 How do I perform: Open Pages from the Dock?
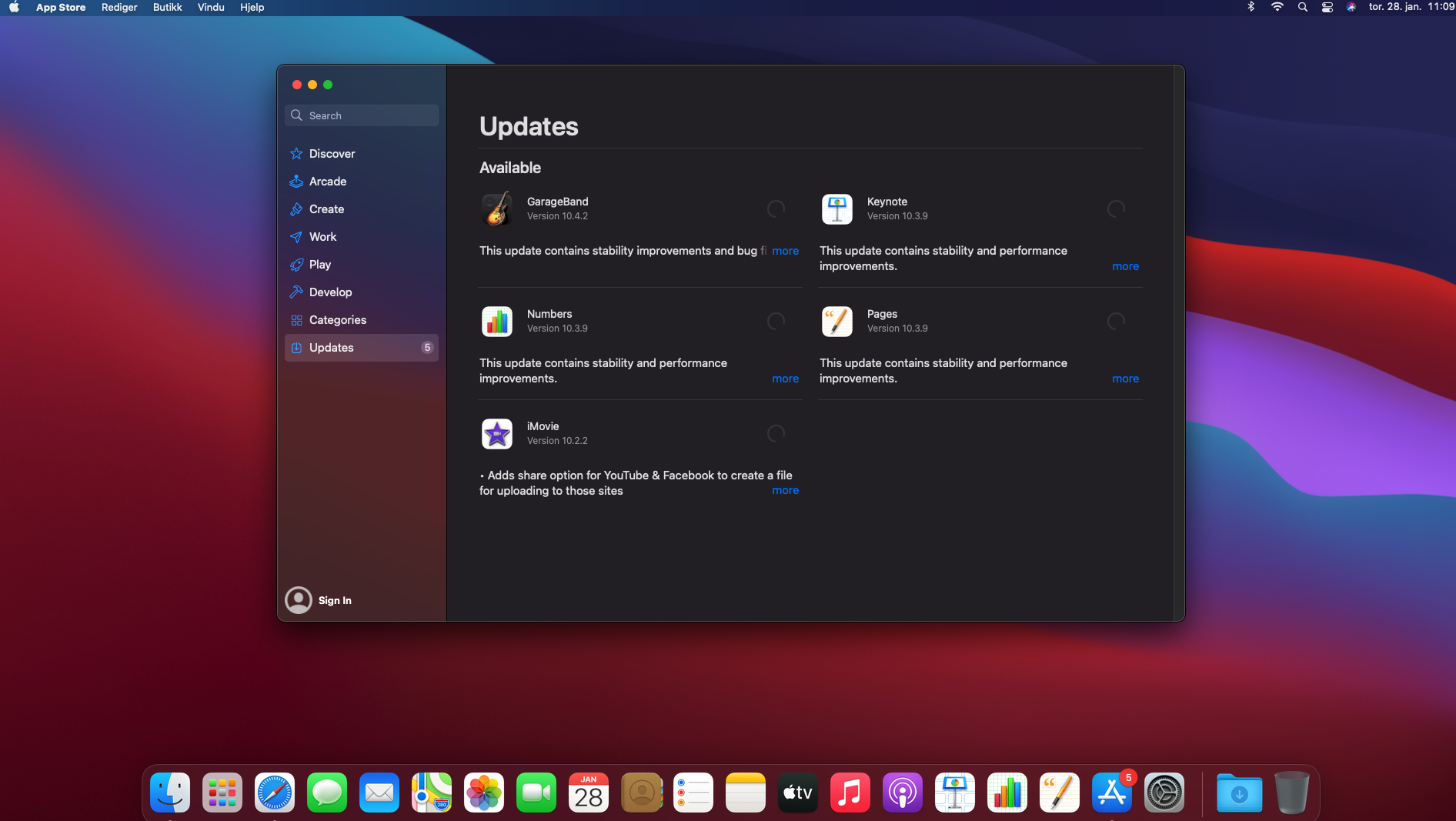[1060, 793]
